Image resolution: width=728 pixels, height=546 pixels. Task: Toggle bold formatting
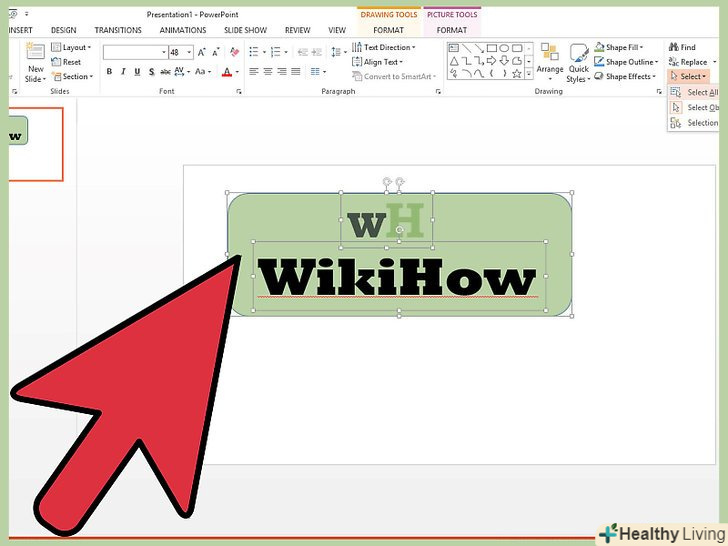109,72
